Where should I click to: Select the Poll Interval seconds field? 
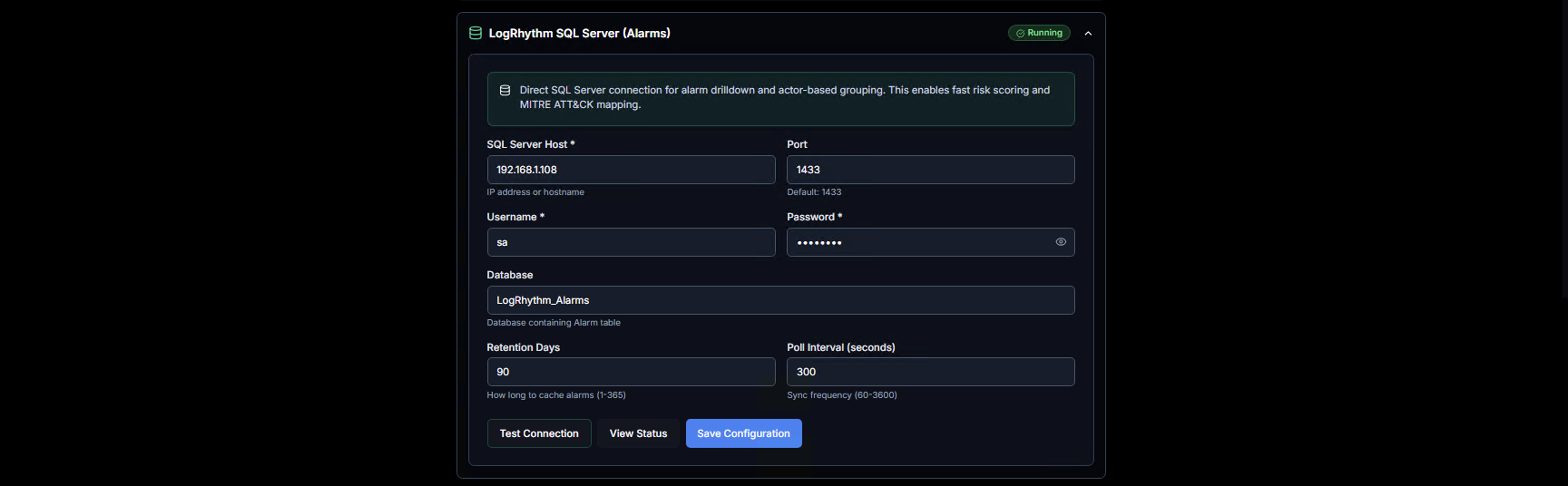pyautogui.click(x=930, y=372)
